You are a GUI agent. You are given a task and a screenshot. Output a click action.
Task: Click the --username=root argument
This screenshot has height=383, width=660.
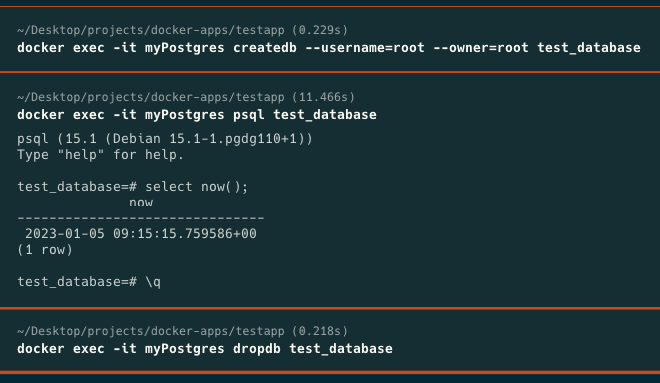(x=365, y=48)
